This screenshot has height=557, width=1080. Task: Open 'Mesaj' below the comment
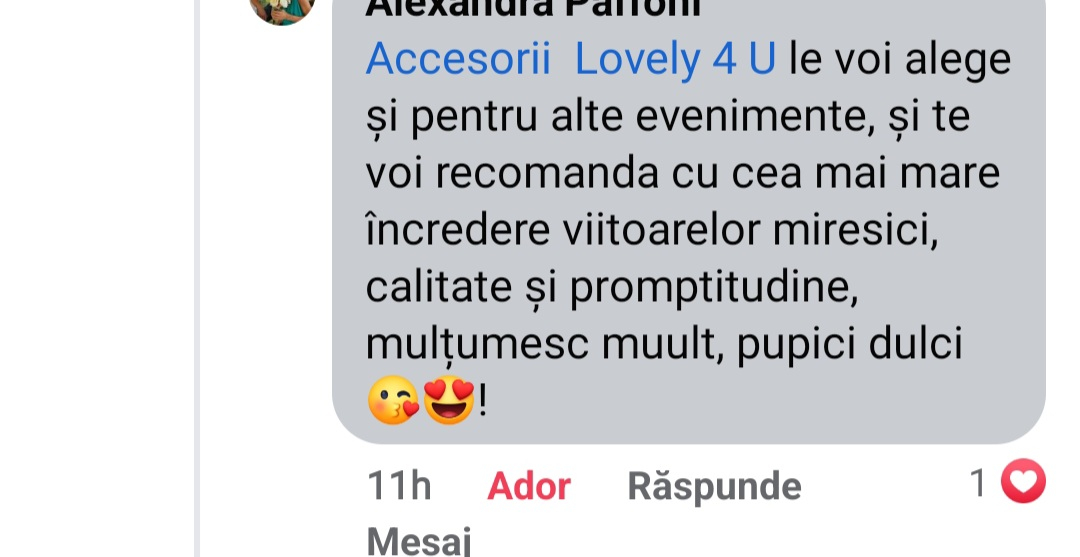419,541
